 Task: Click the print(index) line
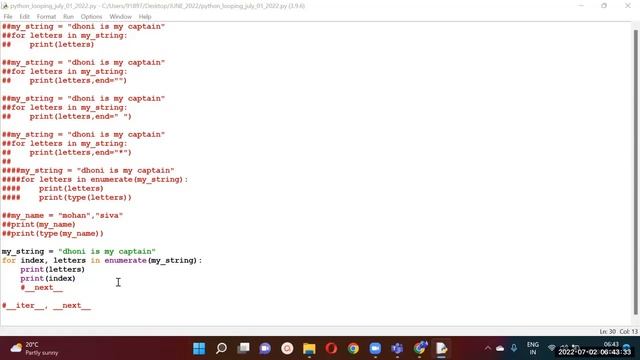tap(48, 278)
